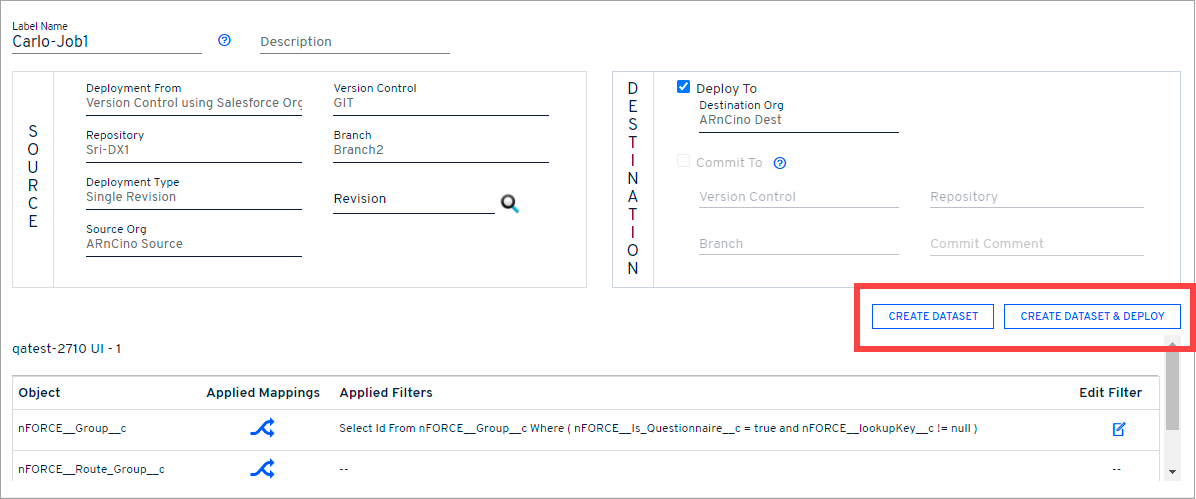The height and width of the screenshot is (499, 1196).
Task: Open the Repository dropdown showing Sri-DX1
Action: (x=194, y=150)
